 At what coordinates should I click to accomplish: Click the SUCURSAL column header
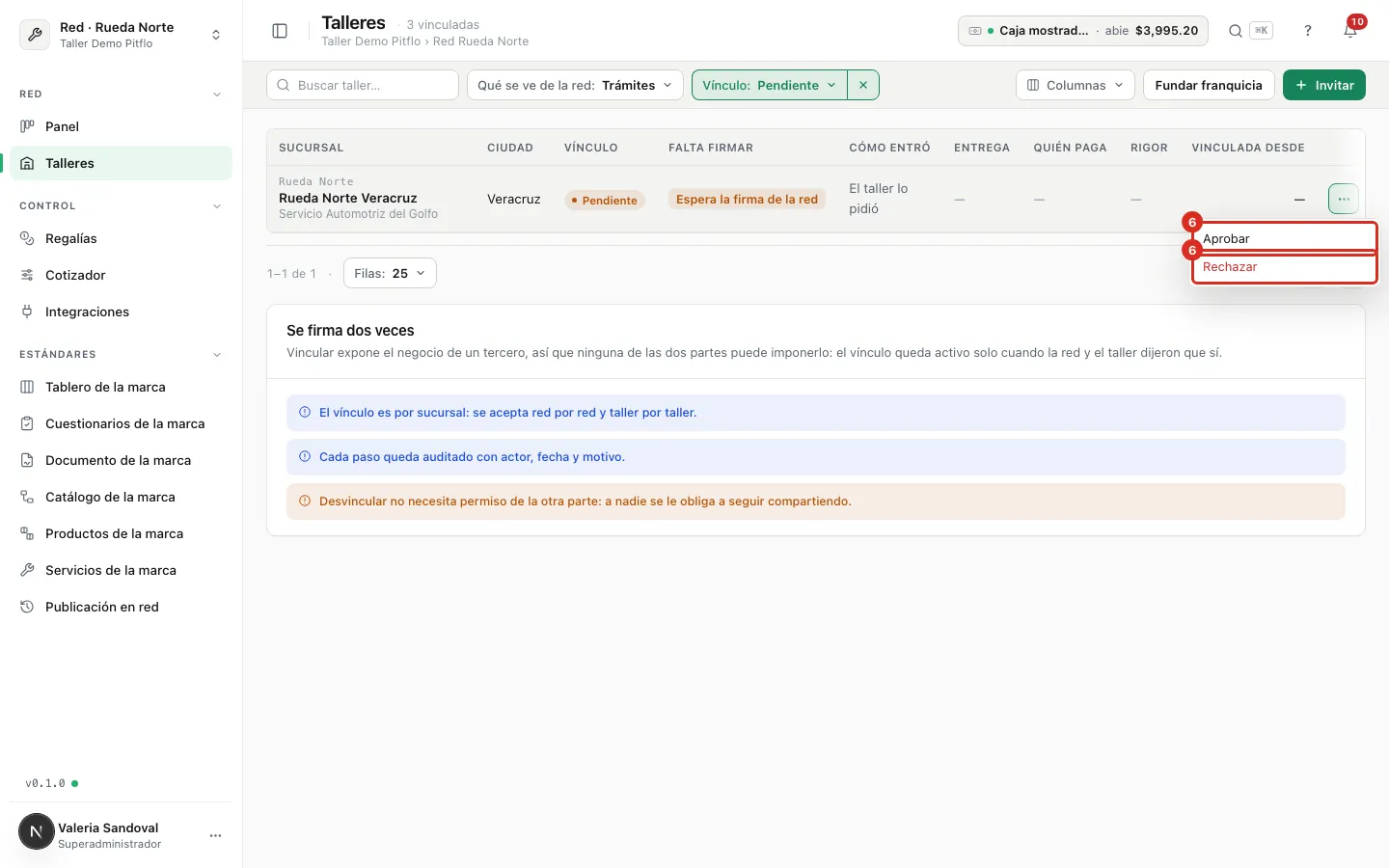[x=311, y=148]
